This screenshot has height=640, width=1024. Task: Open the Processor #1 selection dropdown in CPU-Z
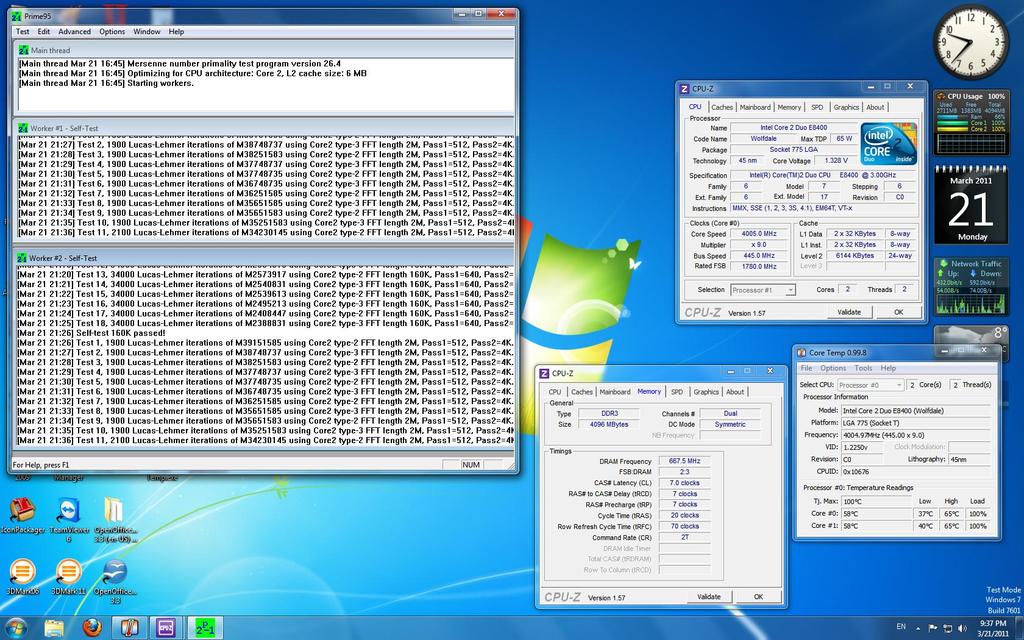pyautogui.click(x=763, y=290)
